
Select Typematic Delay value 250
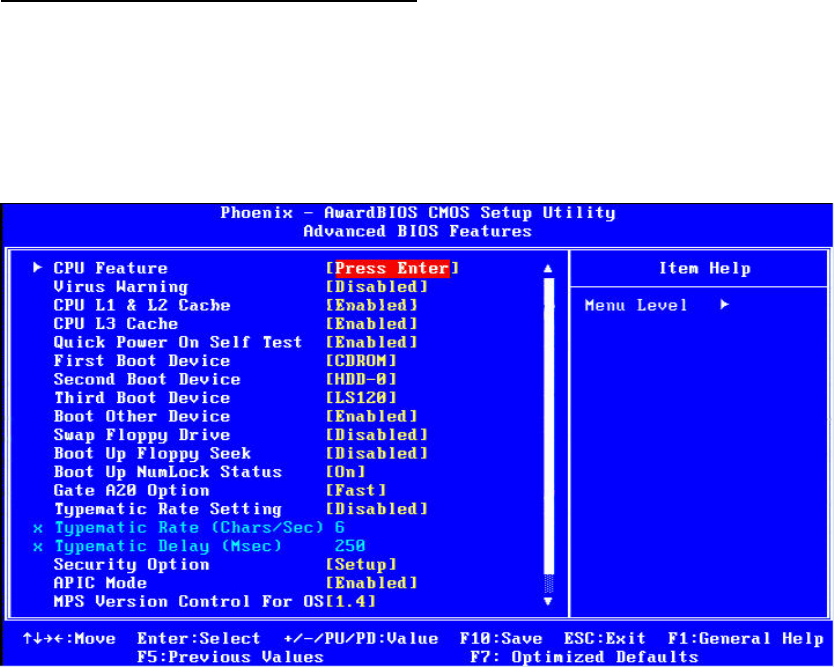pos(351,546)
